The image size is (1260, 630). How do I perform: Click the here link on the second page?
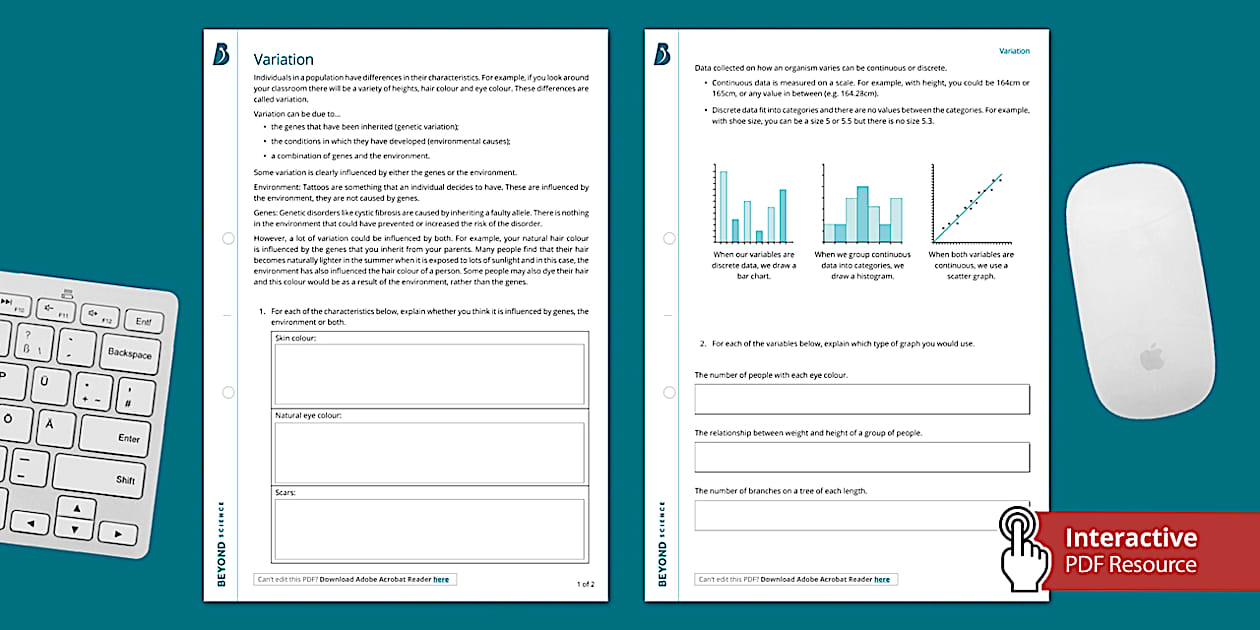pos(882,578)
